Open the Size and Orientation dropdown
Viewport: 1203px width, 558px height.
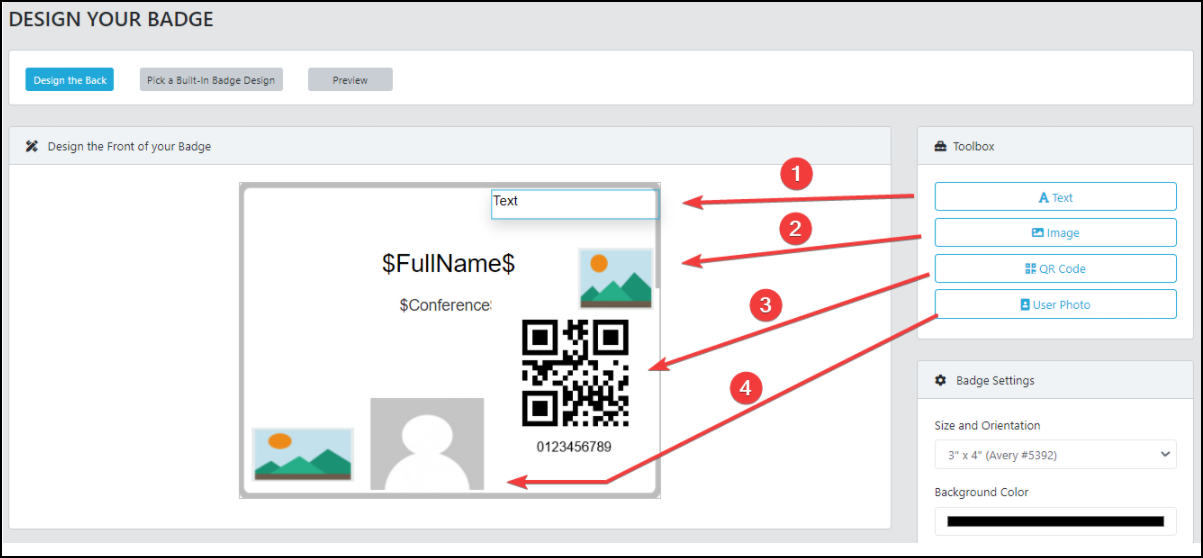point(1055,454)
